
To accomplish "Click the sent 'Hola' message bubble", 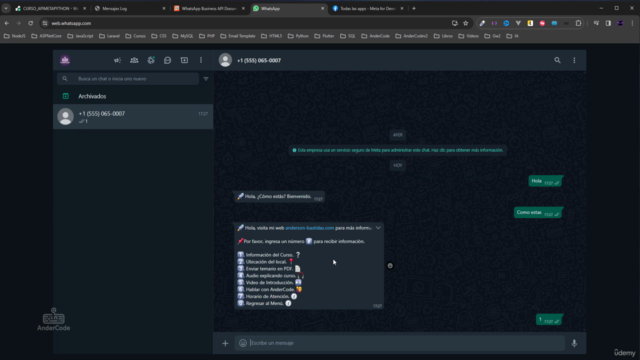I will (545, 182).
